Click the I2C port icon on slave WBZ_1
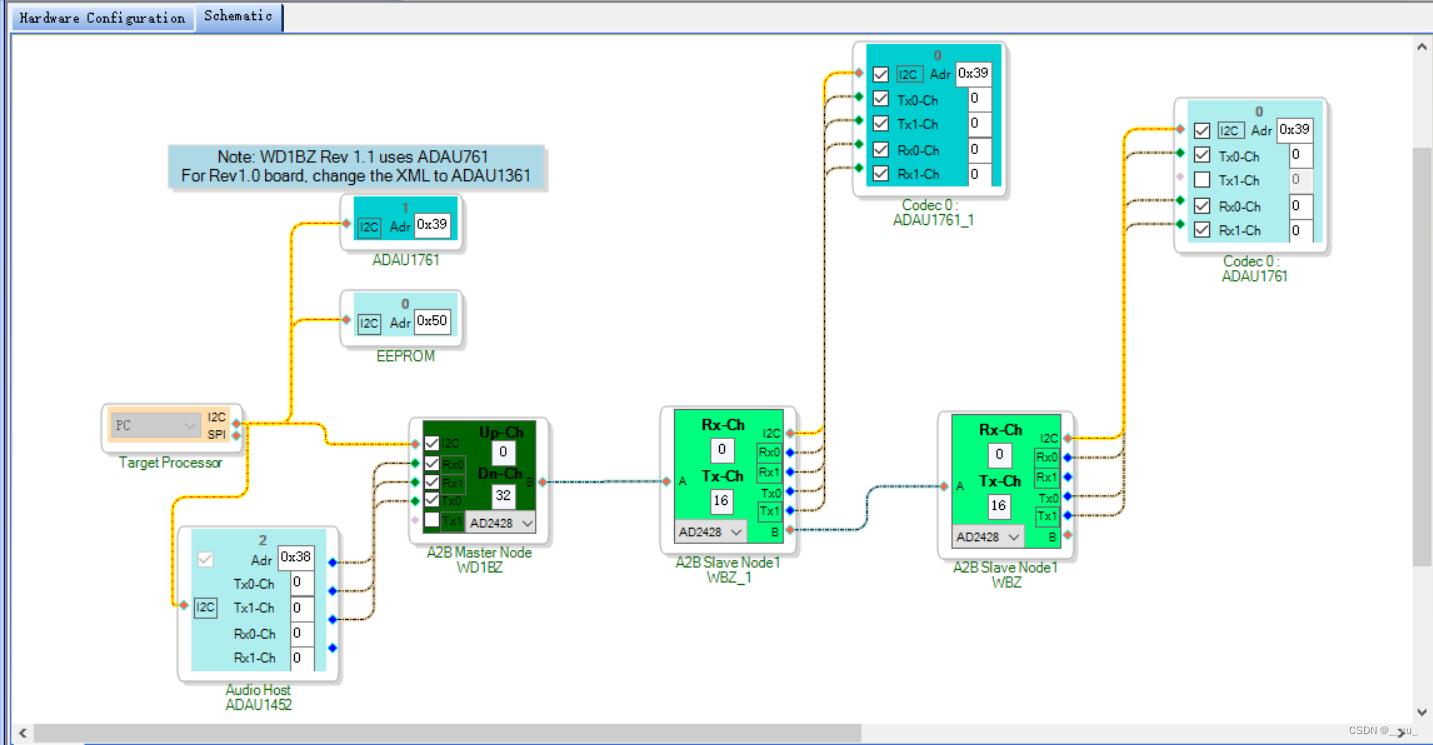Viewport: 1433px width, 745px height. pos(770,433)
